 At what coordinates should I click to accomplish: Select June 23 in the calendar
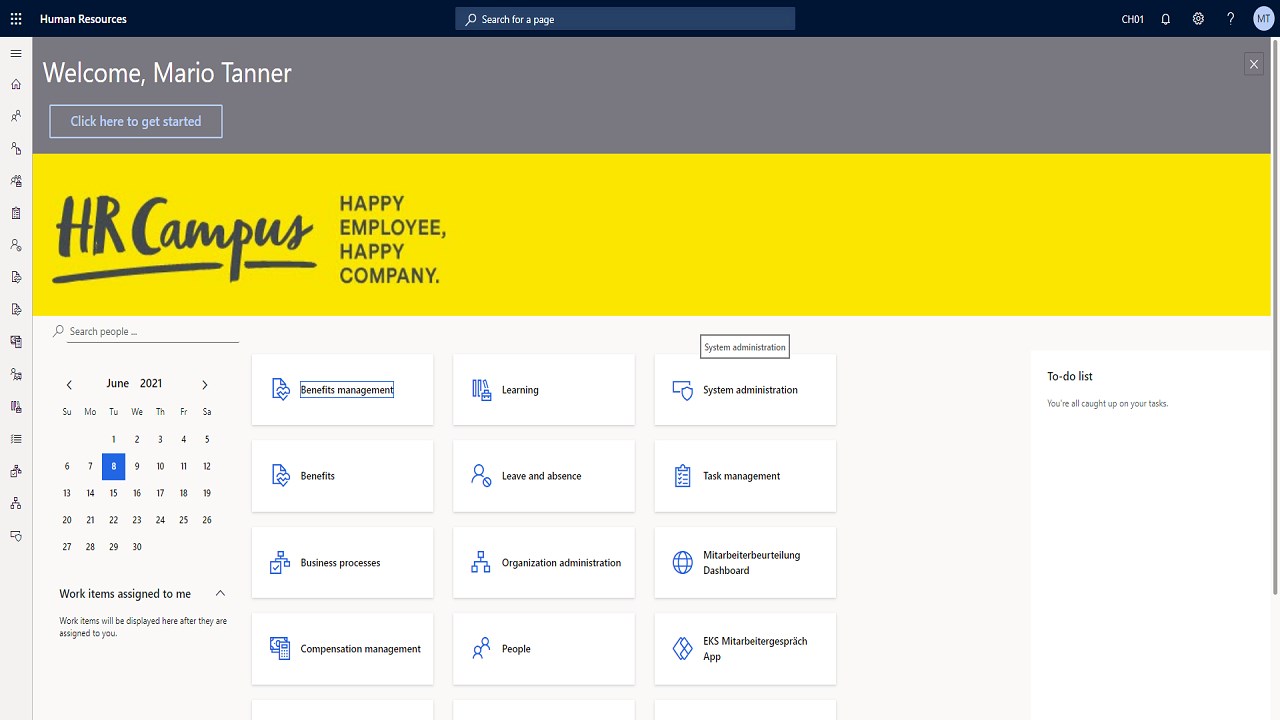point(137,520)
